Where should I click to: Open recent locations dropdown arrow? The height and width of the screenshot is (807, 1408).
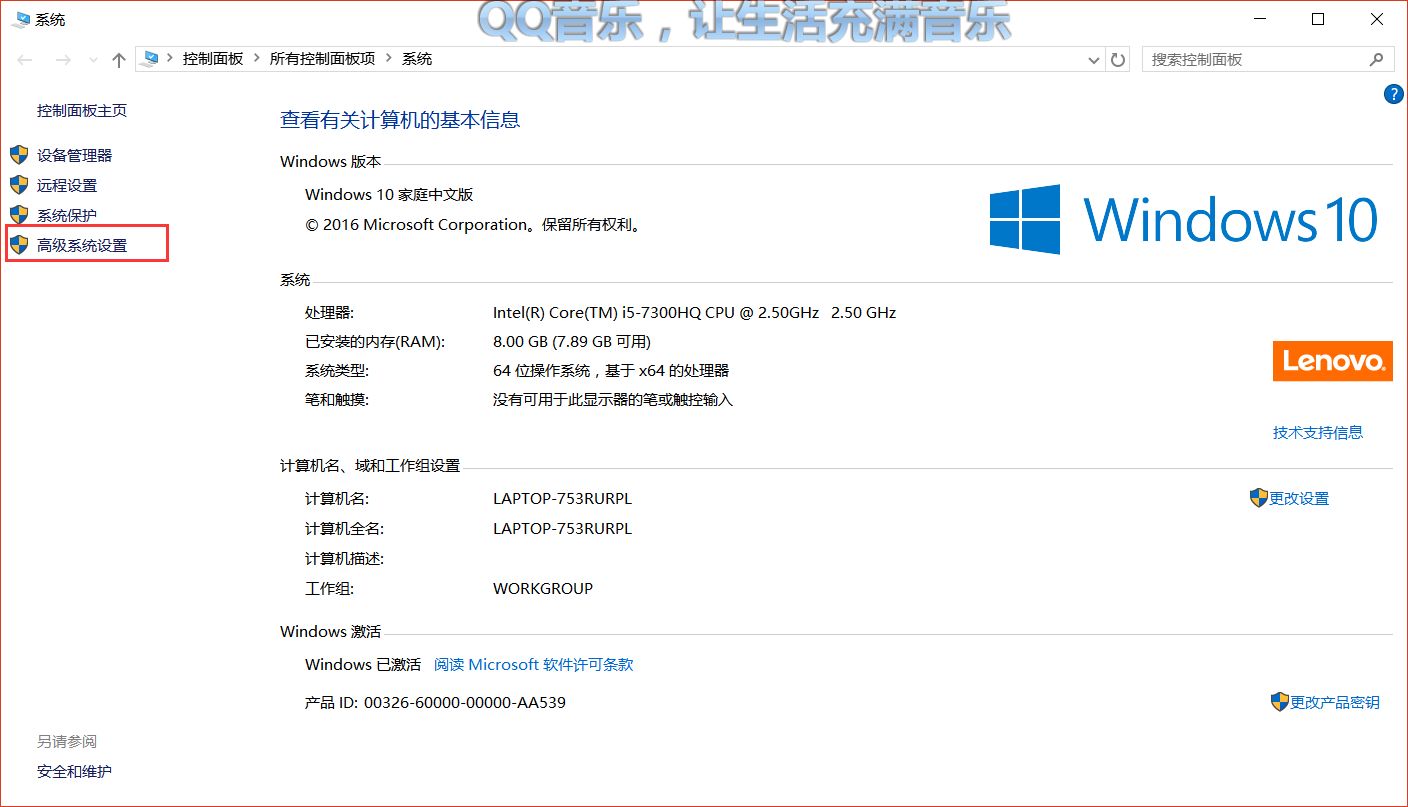[93, 60]
